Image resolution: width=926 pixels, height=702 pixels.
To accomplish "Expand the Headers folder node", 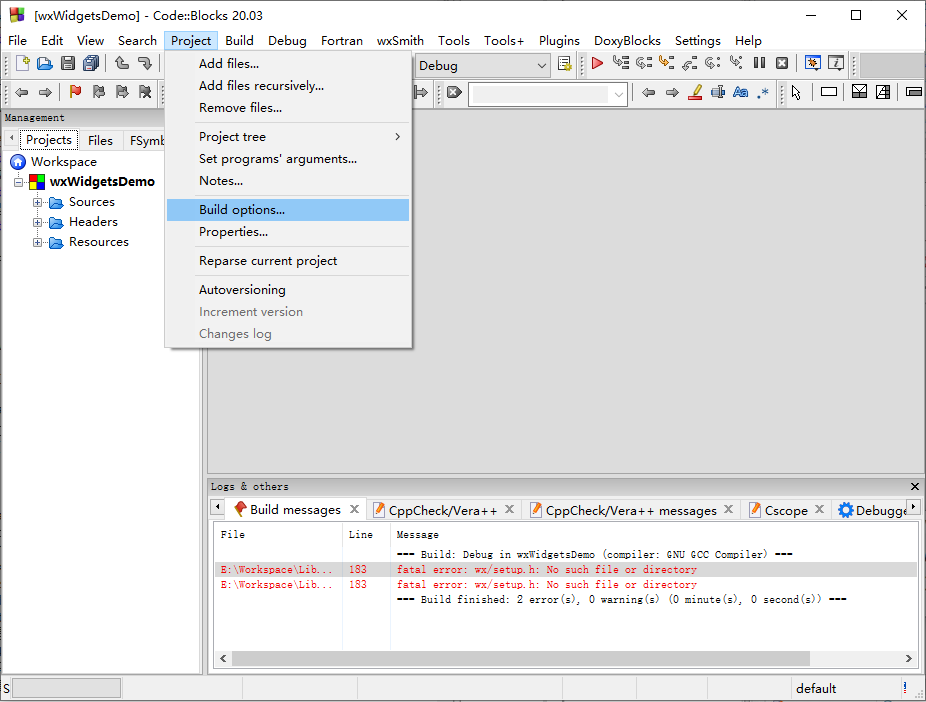I will coord(37,223).
